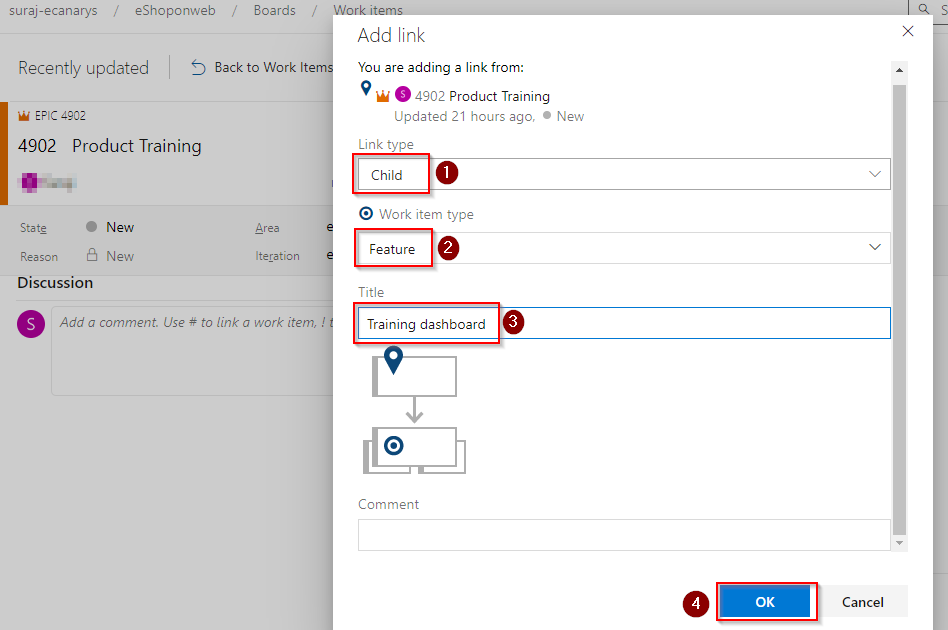
Task: Click the S avatar in Discussion section
Action: click(x=31, y=324)
